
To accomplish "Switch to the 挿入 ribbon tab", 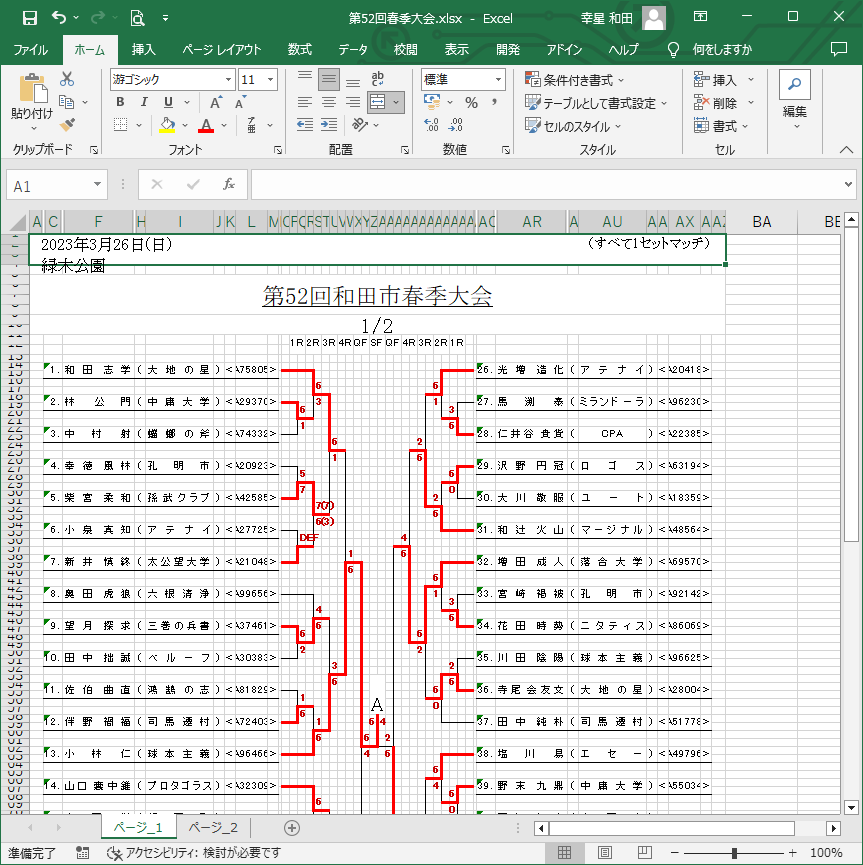I will click(143, 50).
